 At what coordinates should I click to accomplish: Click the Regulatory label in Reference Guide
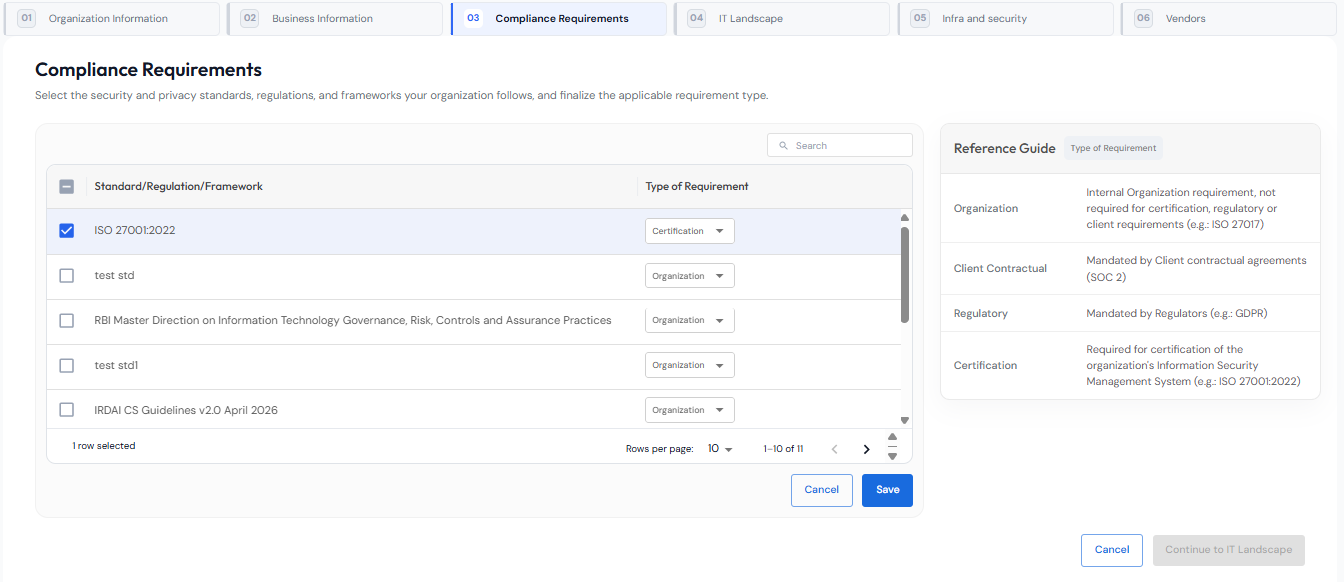pos(981,313)
